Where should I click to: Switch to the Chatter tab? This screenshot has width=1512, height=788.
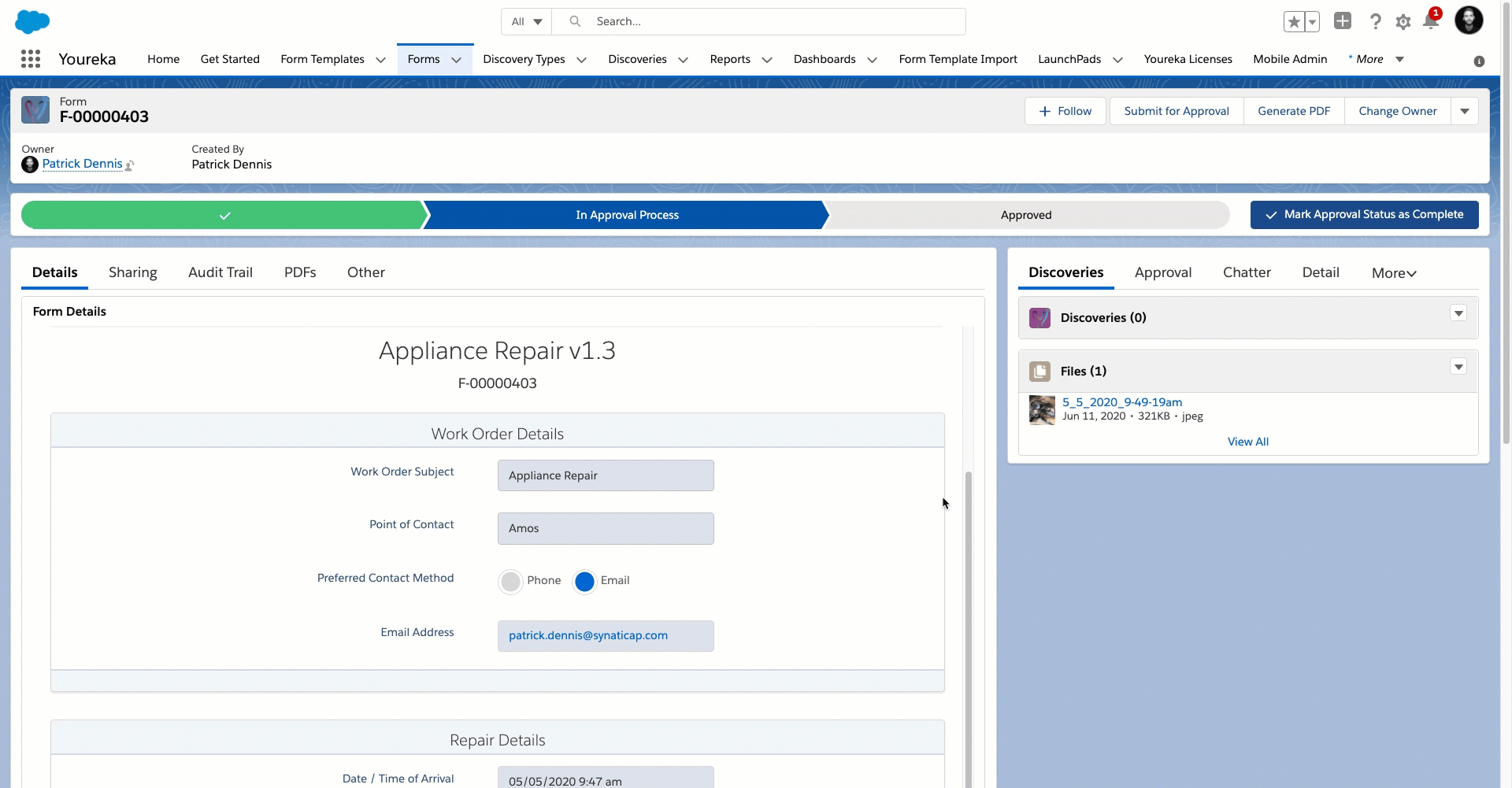tap(1247, 272)
